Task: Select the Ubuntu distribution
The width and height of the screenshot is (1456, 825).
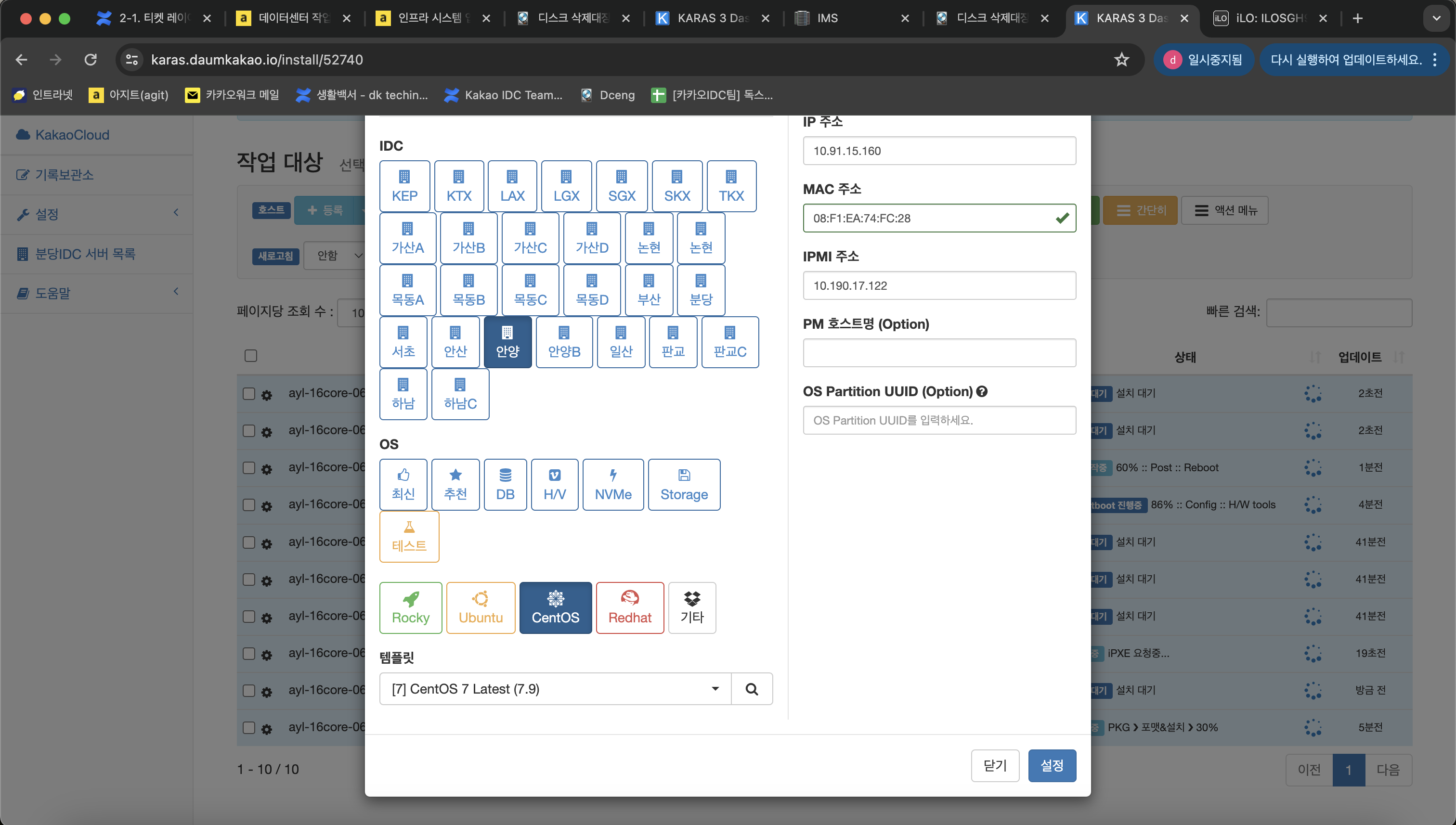Action: [x=481, y=608]
